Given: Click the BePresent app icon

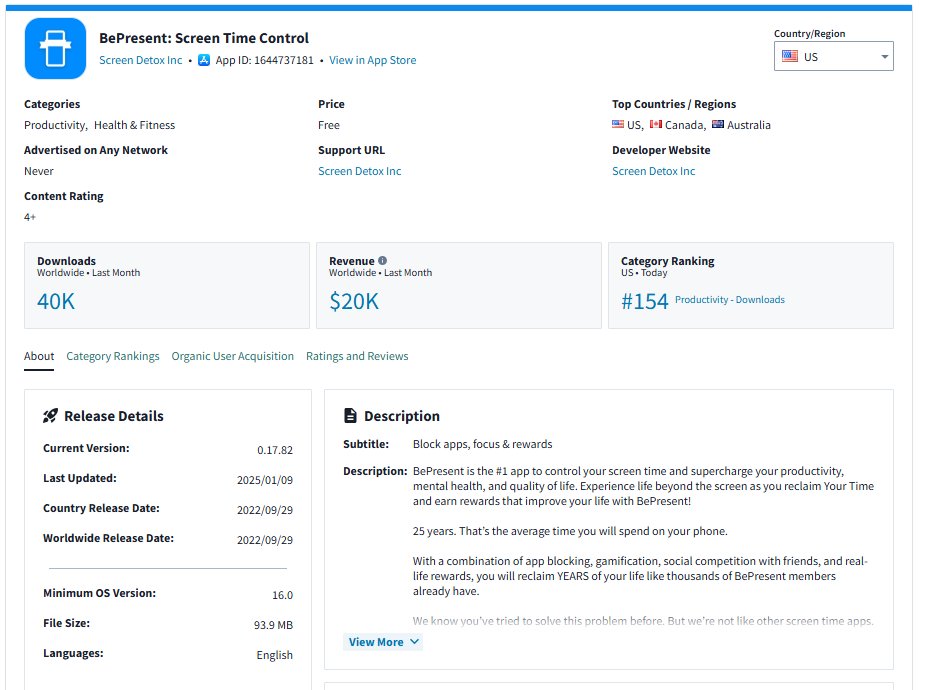Looking at the screenshot, I should click(55, 48).
